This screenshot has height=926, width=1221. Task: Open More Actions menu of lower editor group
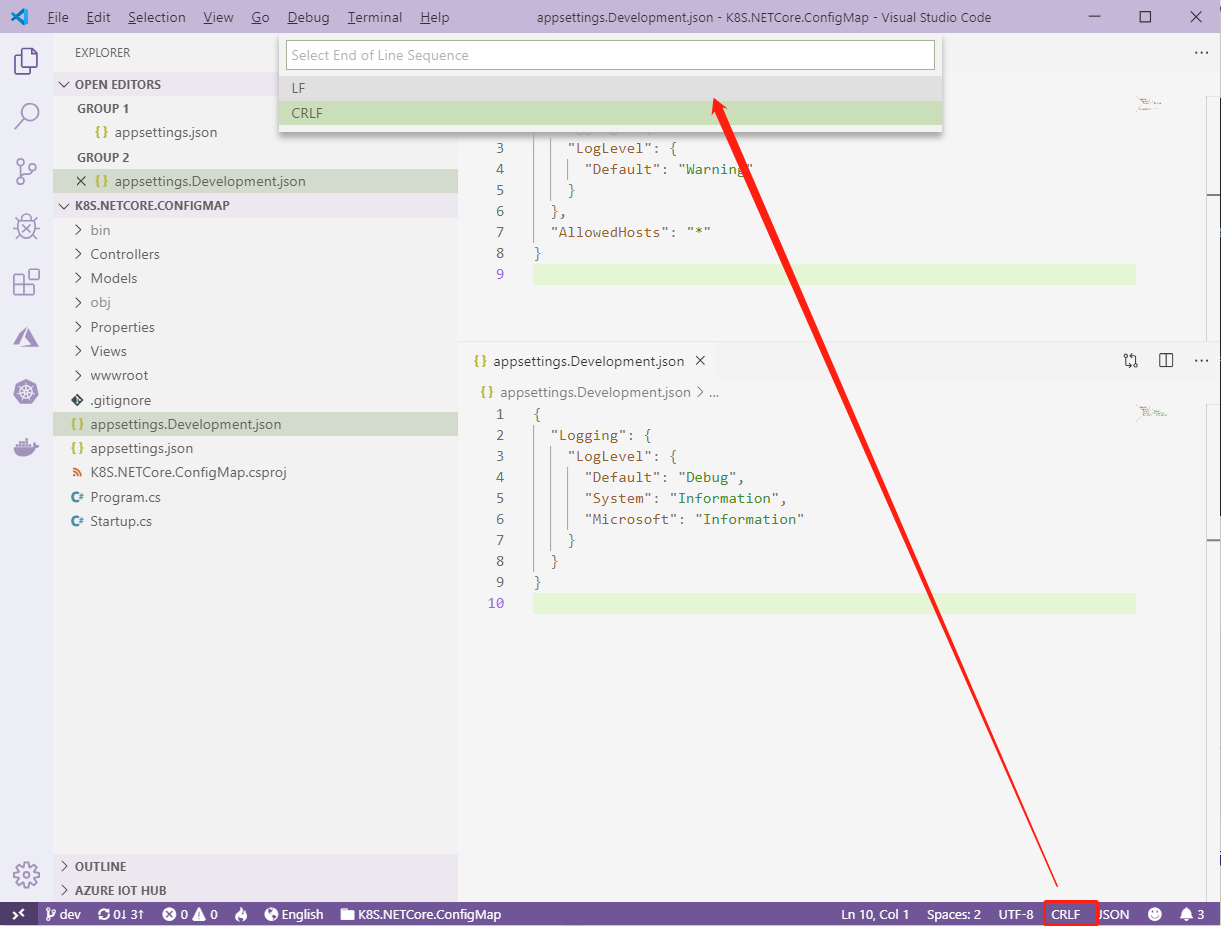(x=1202, y=361)
